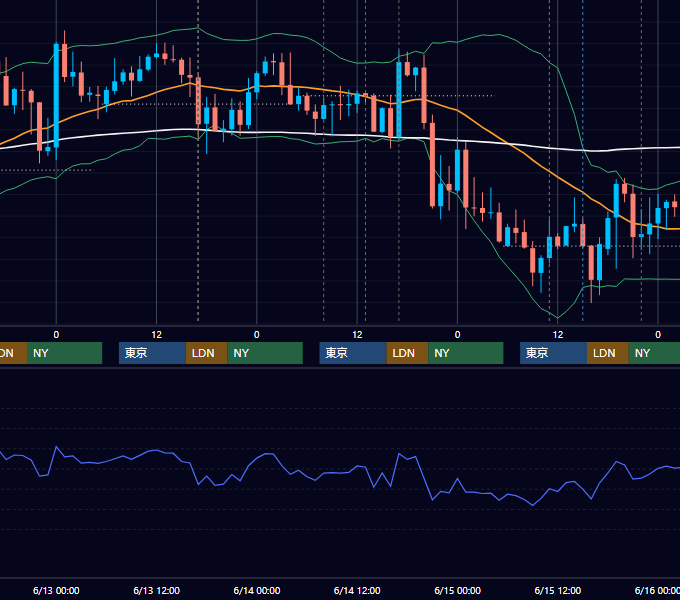Click the 6/13 12:00 date label
The height and width of the screenshot is (600, 680).
[156, 590]
